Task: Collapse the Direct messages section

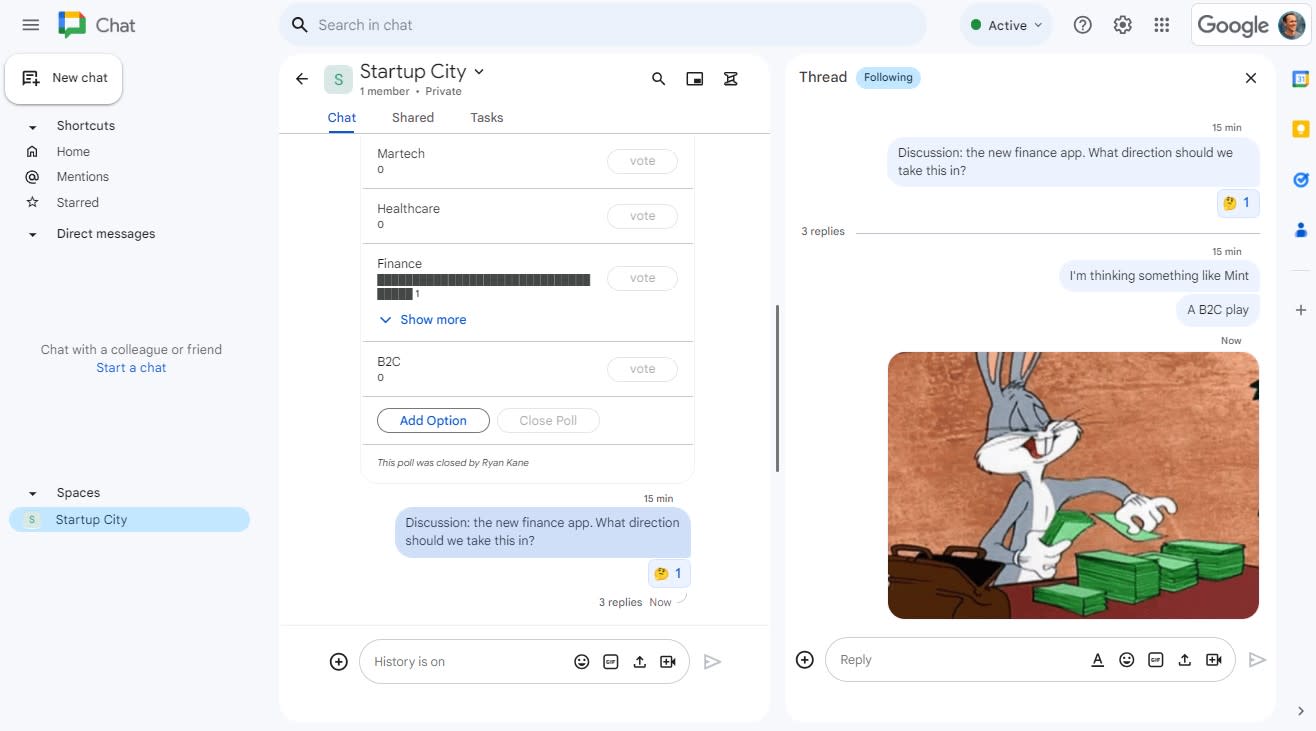Action: pyautogui.click(x=32, y=234)
